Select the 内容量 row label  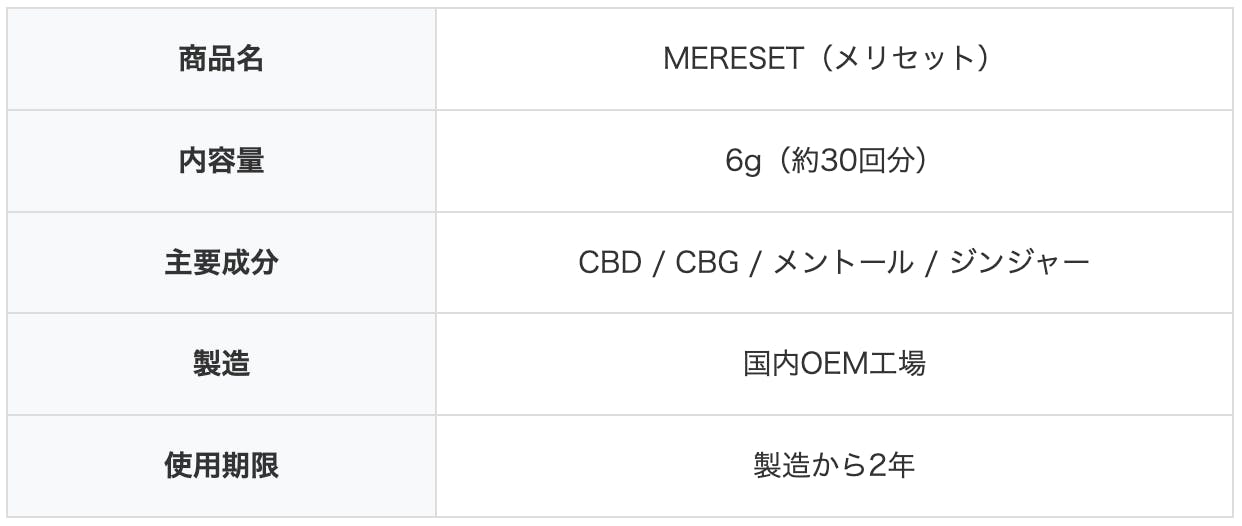pos(221,161)
